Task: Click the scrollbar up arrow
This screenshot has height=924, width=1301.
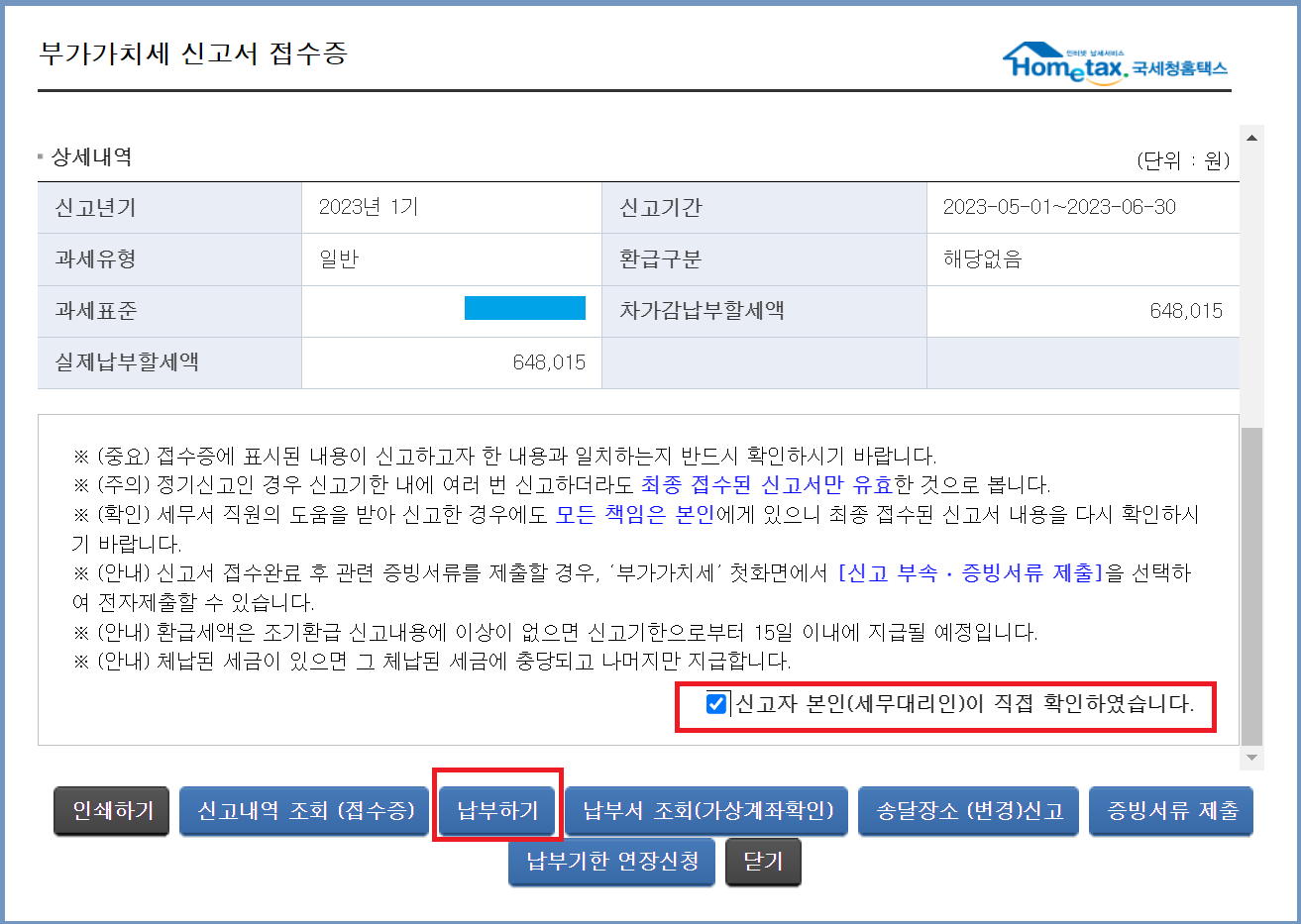Action: click(1251, 138)
